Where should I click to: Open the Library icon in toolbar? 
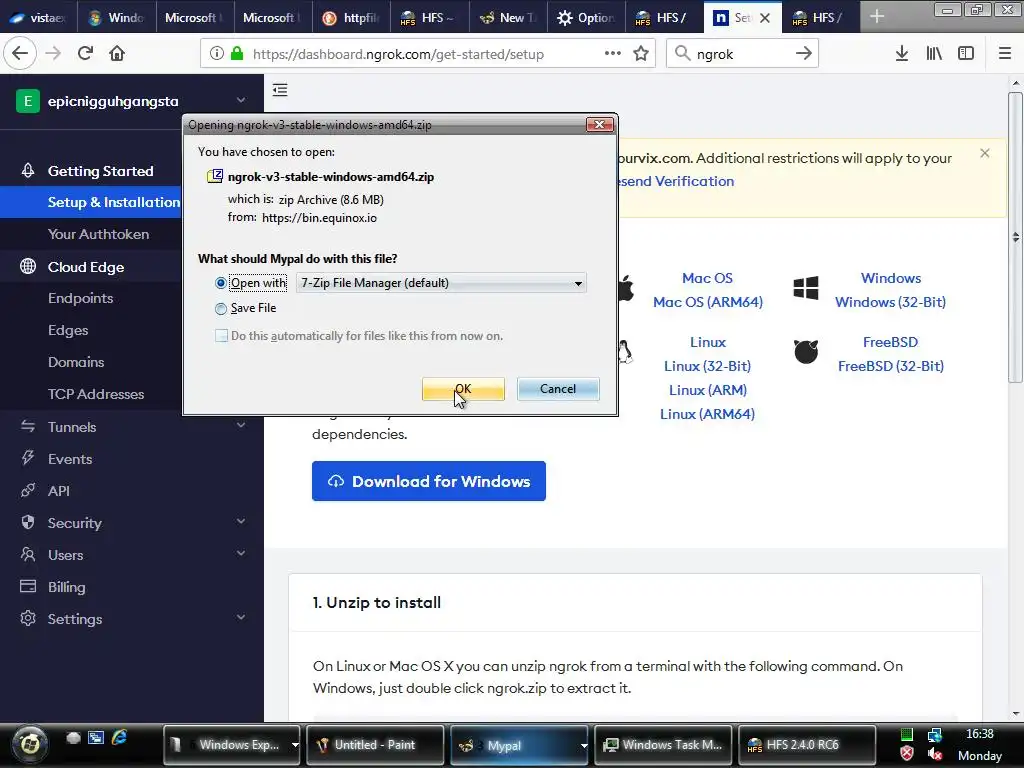pos(934,54)
